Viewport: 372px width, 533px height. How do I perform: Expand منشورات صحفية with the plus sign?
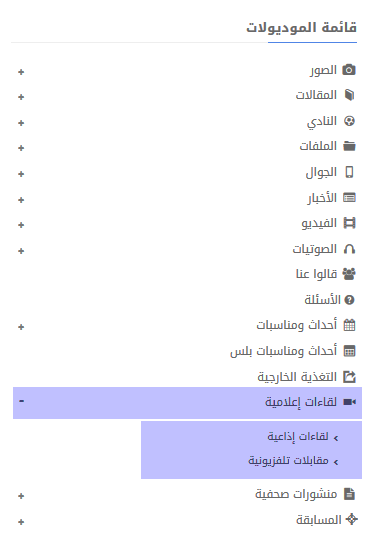coord(21,496)
